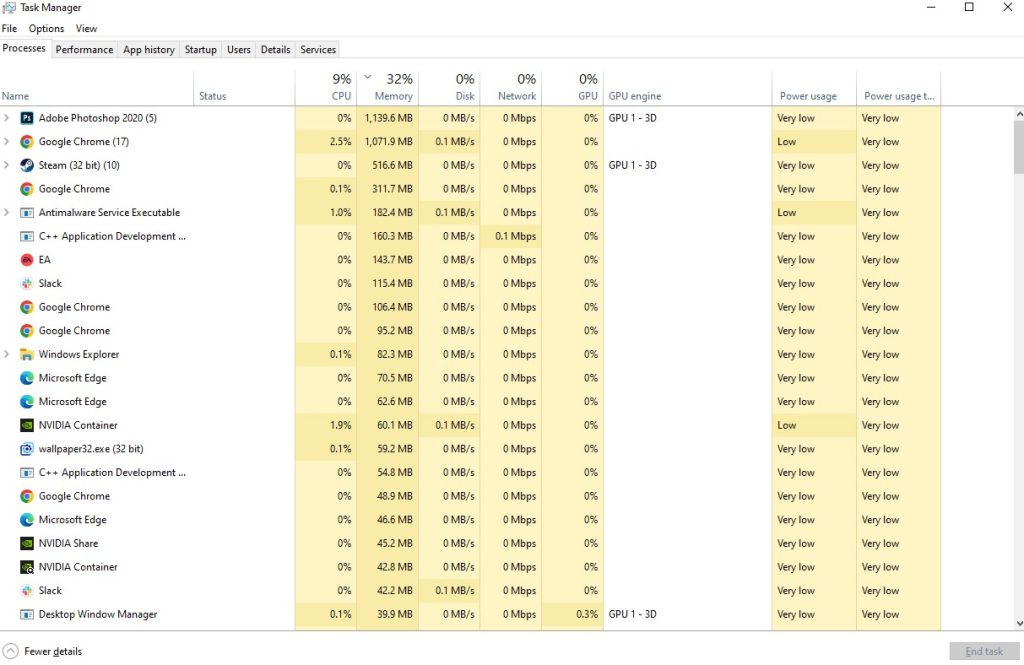Switch to the Services tab
1024x665 pixels.
(x=318, y=50)
